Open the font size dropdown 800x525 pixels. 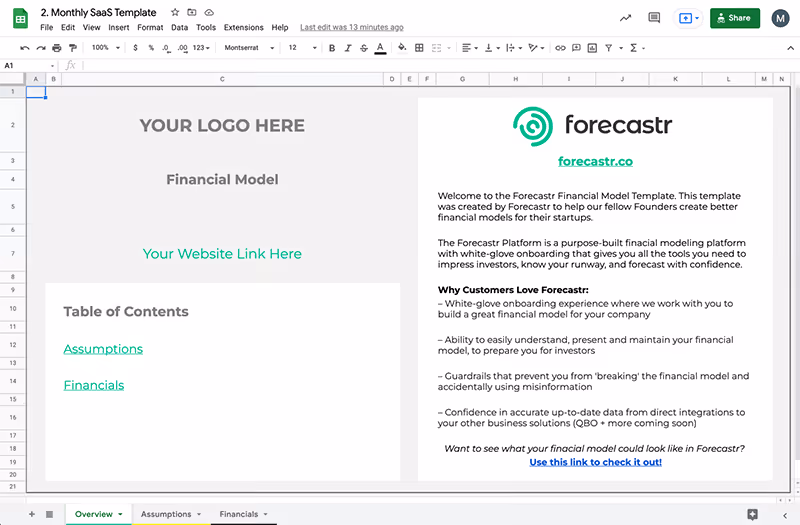point(303,47)
